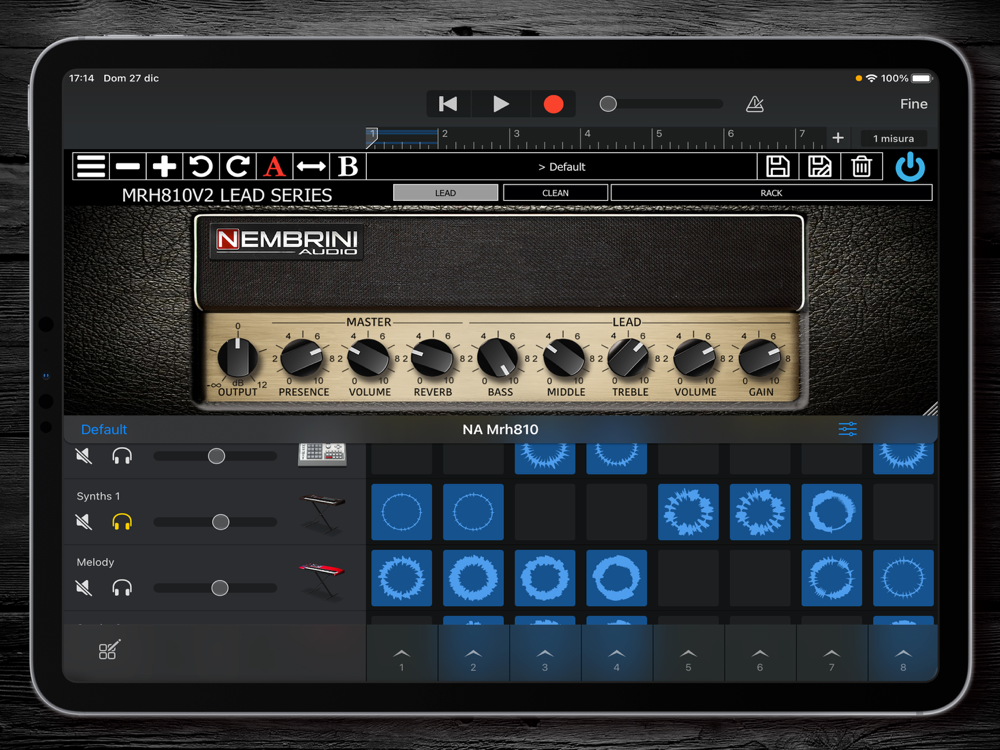Click the plus zoom-in icon
This screenshot has width=1000, height=750.
165,166
